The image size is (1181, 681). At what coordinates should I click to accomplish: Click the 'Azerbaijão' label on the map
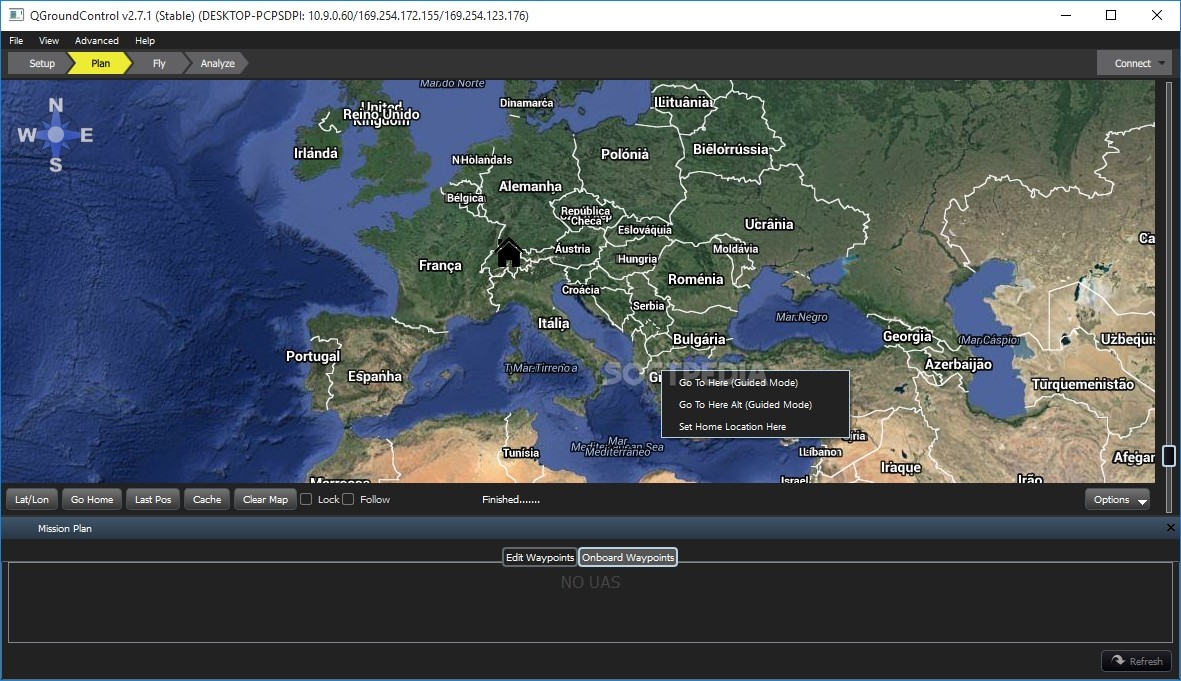(958, 364)
